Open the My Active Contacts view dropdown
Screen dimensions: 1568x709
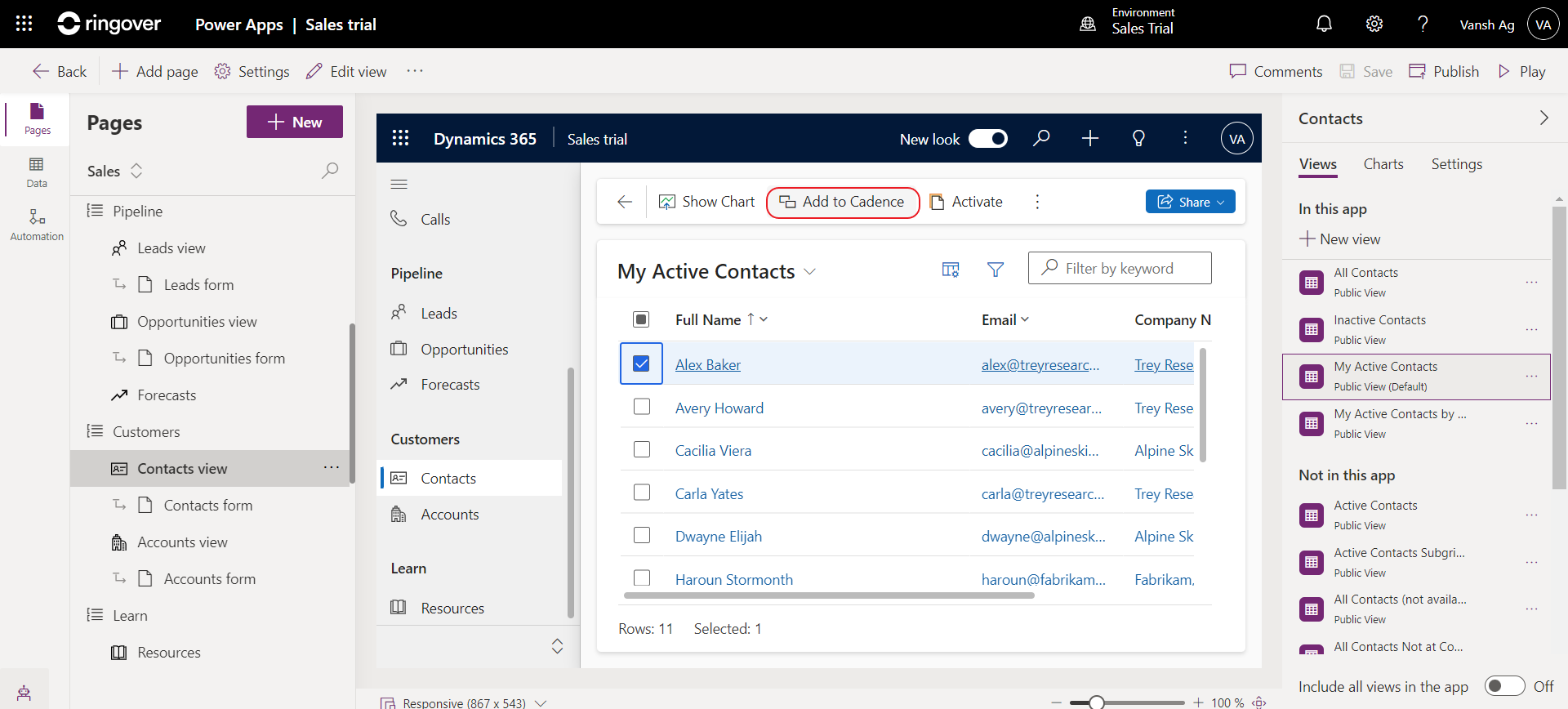click(810, 271)
